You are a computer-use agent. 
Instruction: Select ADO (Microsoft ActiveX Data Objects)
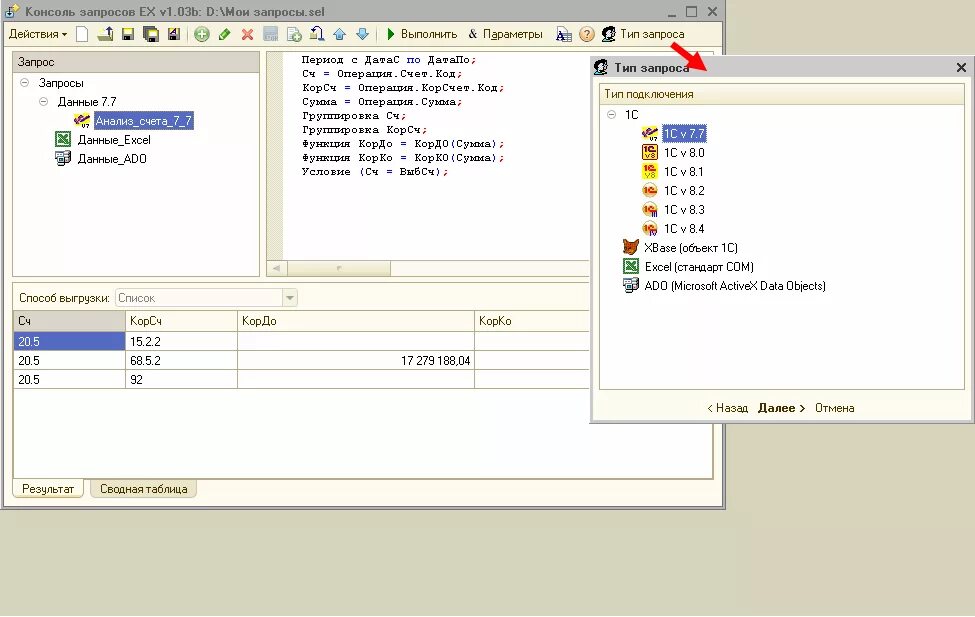[735, 285]
